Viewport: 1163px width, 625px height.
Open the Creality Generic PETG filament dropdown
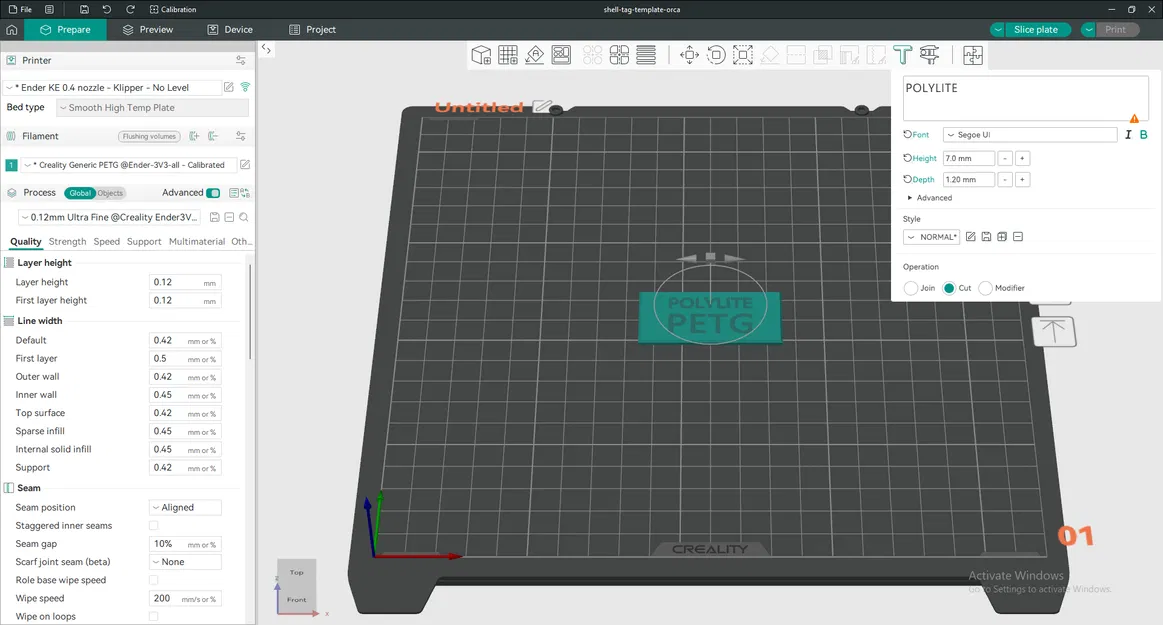128,165
